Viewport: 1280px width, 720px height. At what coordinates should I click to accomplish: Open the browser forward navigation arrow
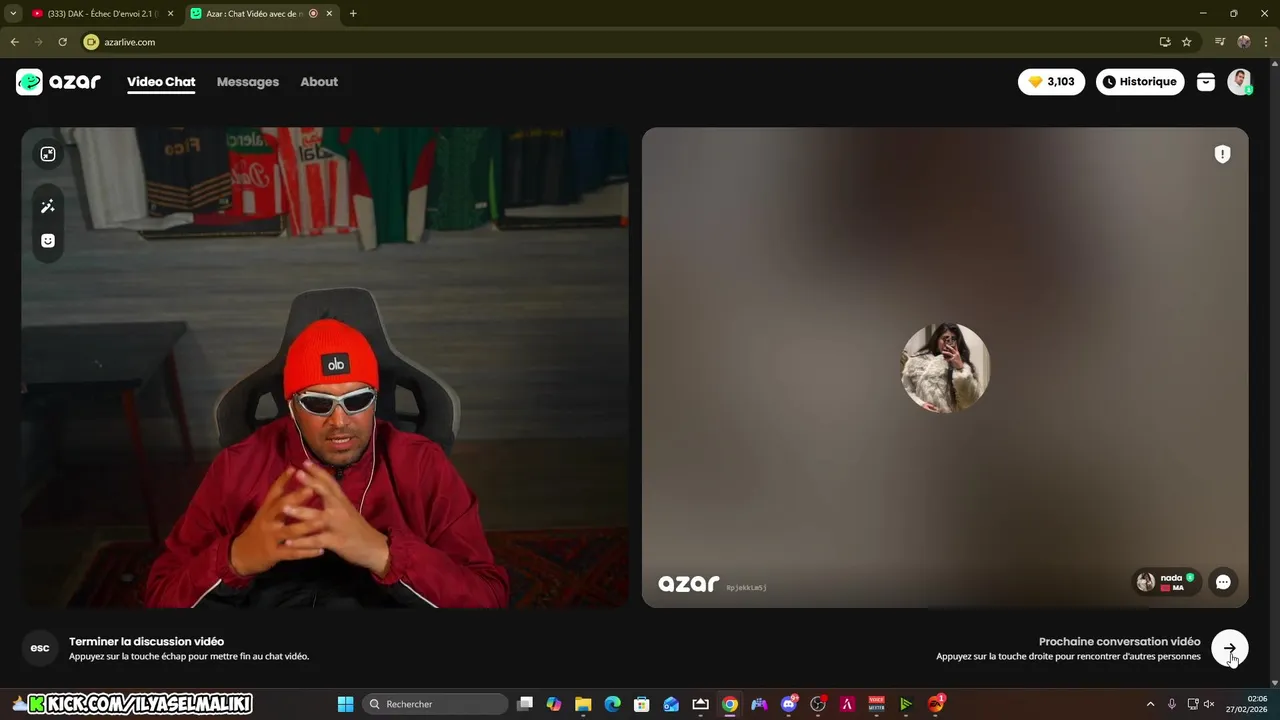click(x=38, y=42)
